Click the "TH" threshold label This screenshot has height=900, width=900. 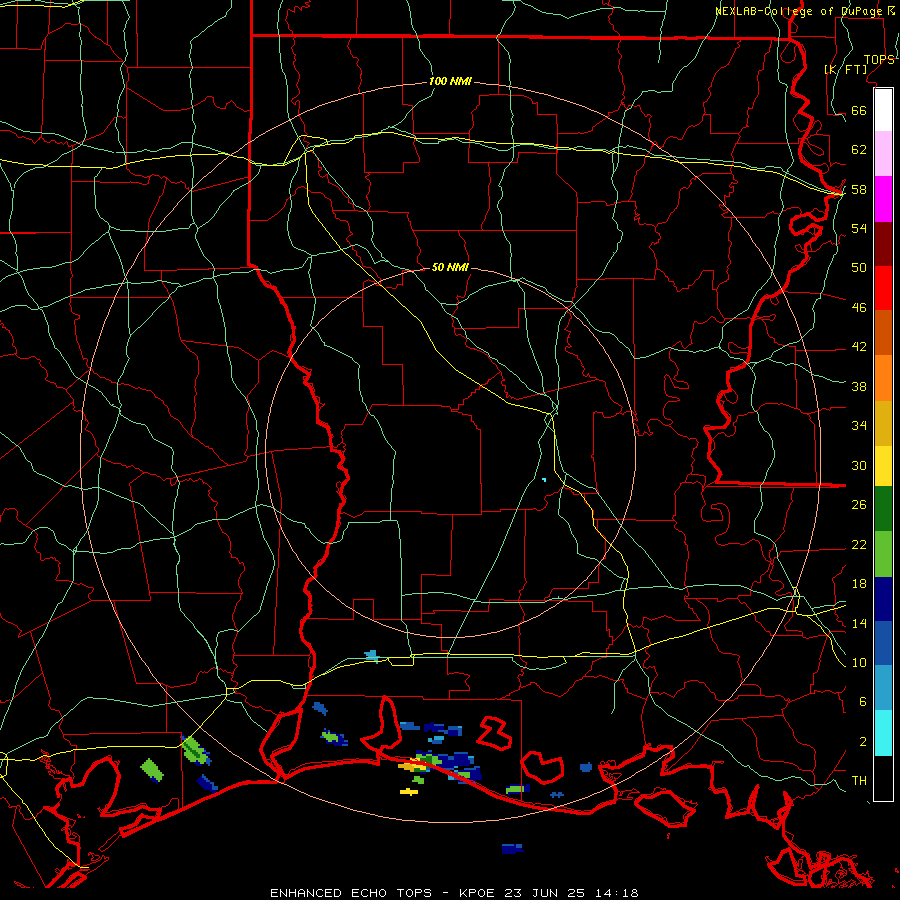pyautogui.click(x=859, y=780)
